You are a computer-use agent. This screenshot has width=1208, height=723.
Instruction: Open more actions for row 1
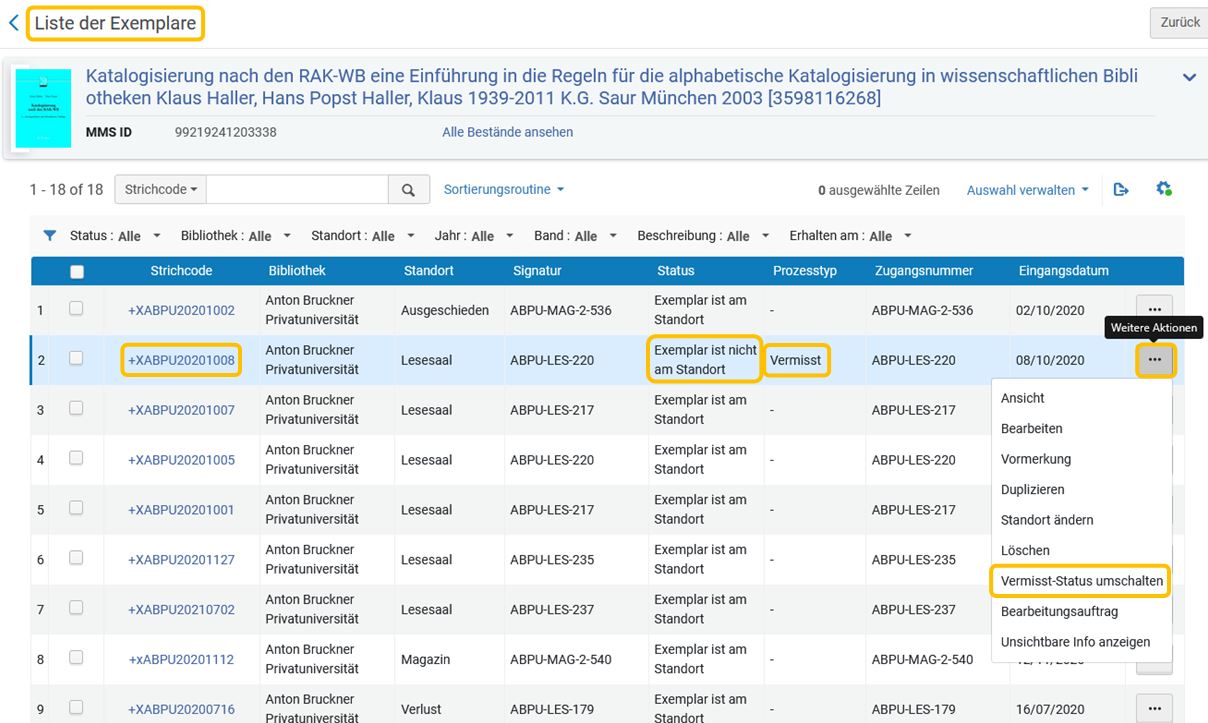point(1154,309)
